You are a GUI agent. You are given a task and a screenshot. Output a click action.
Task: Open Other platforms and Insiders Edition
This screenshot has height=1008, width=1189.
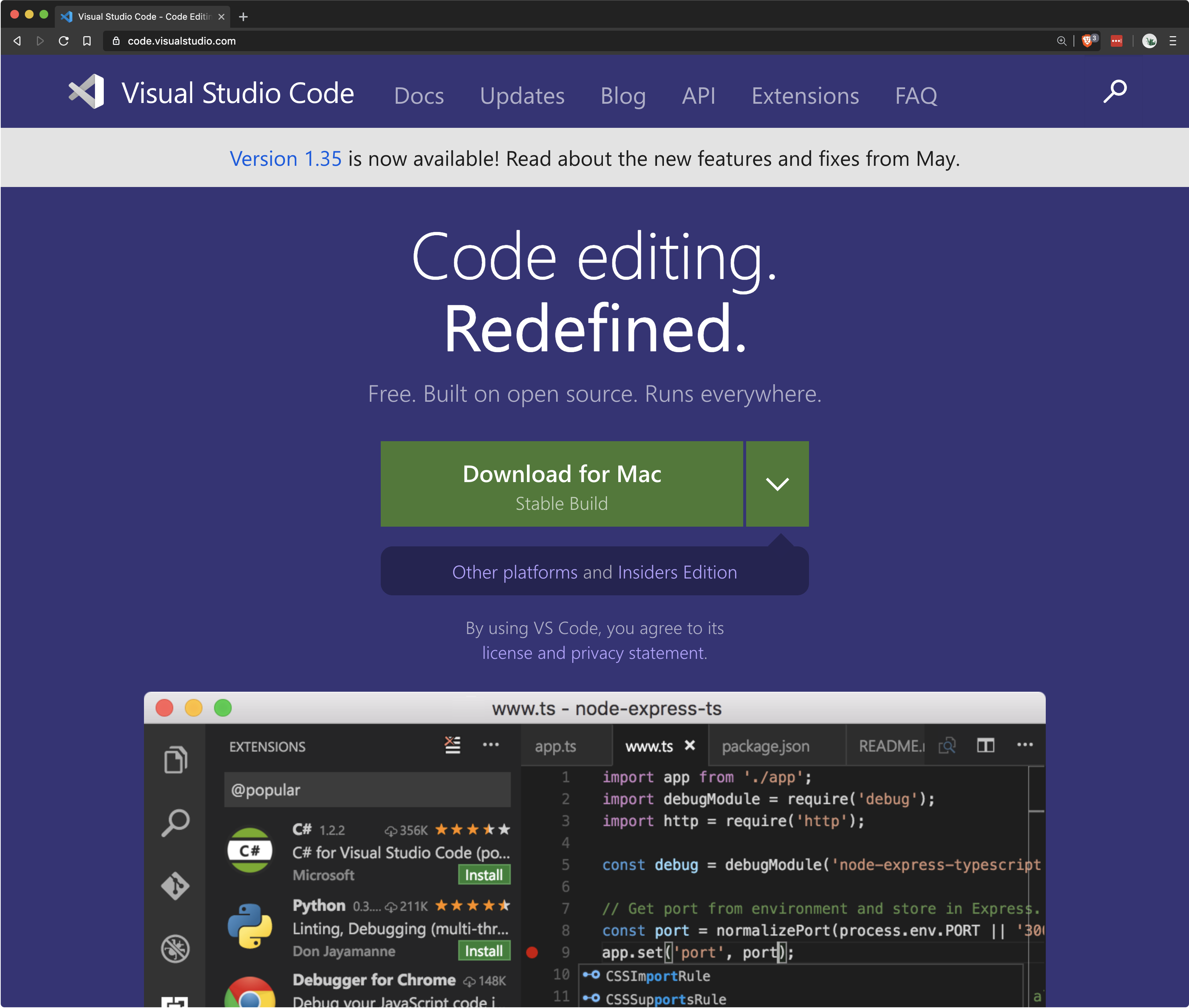coord(594,572)
